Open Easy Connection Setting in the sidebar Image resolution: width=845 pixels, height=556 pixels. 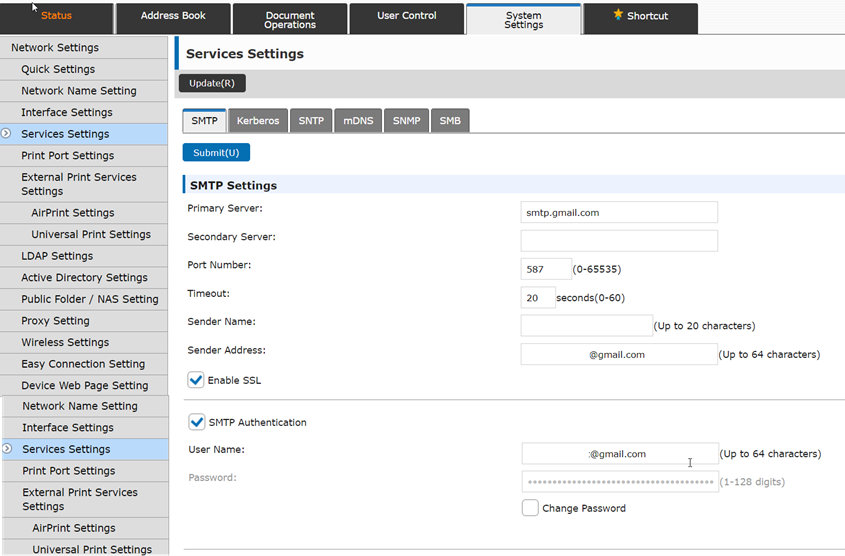[x=84, y=364]
